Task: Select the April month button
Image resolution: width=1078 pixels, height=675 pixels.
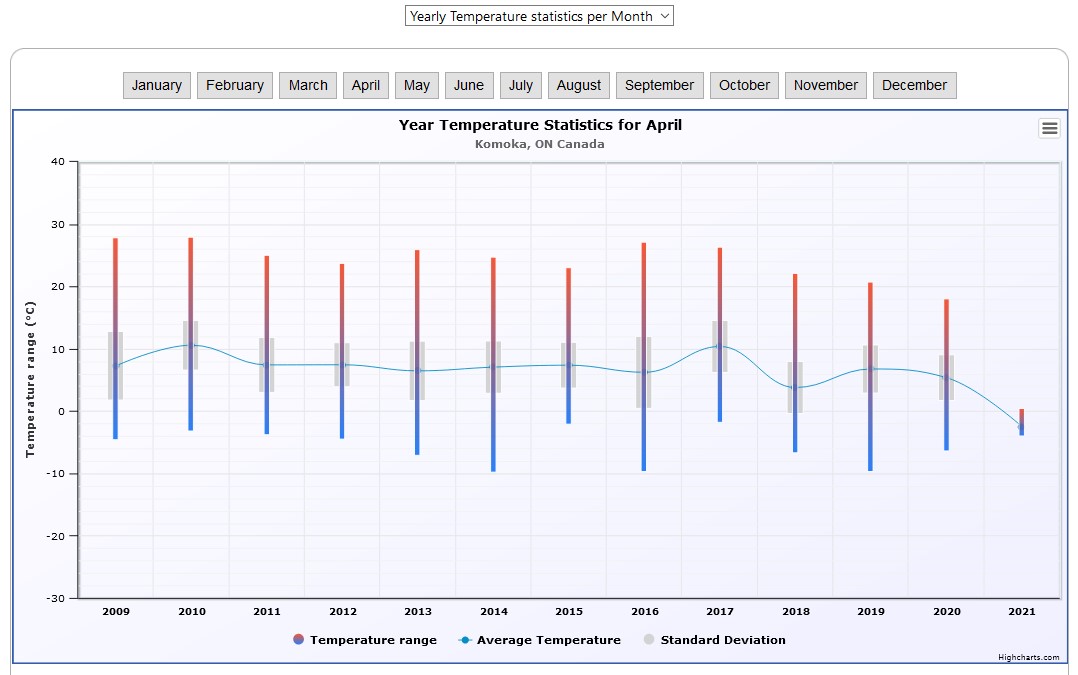Action: pyautogui.click(x=366, y=85)
